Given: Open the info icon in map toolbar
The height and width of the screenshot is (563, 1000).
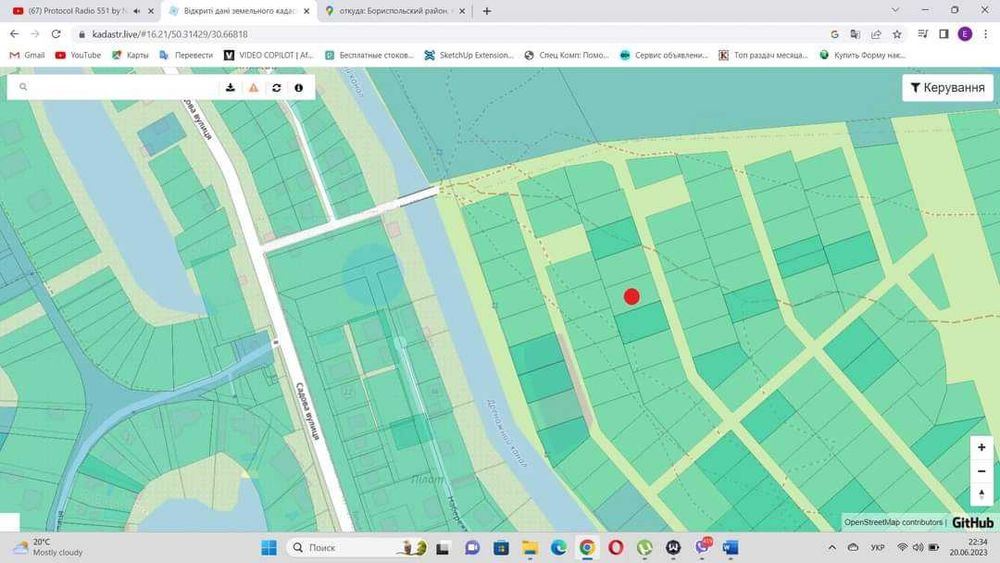Looking at the screenshot, I should pyautogui.click(x=298, y=87).
